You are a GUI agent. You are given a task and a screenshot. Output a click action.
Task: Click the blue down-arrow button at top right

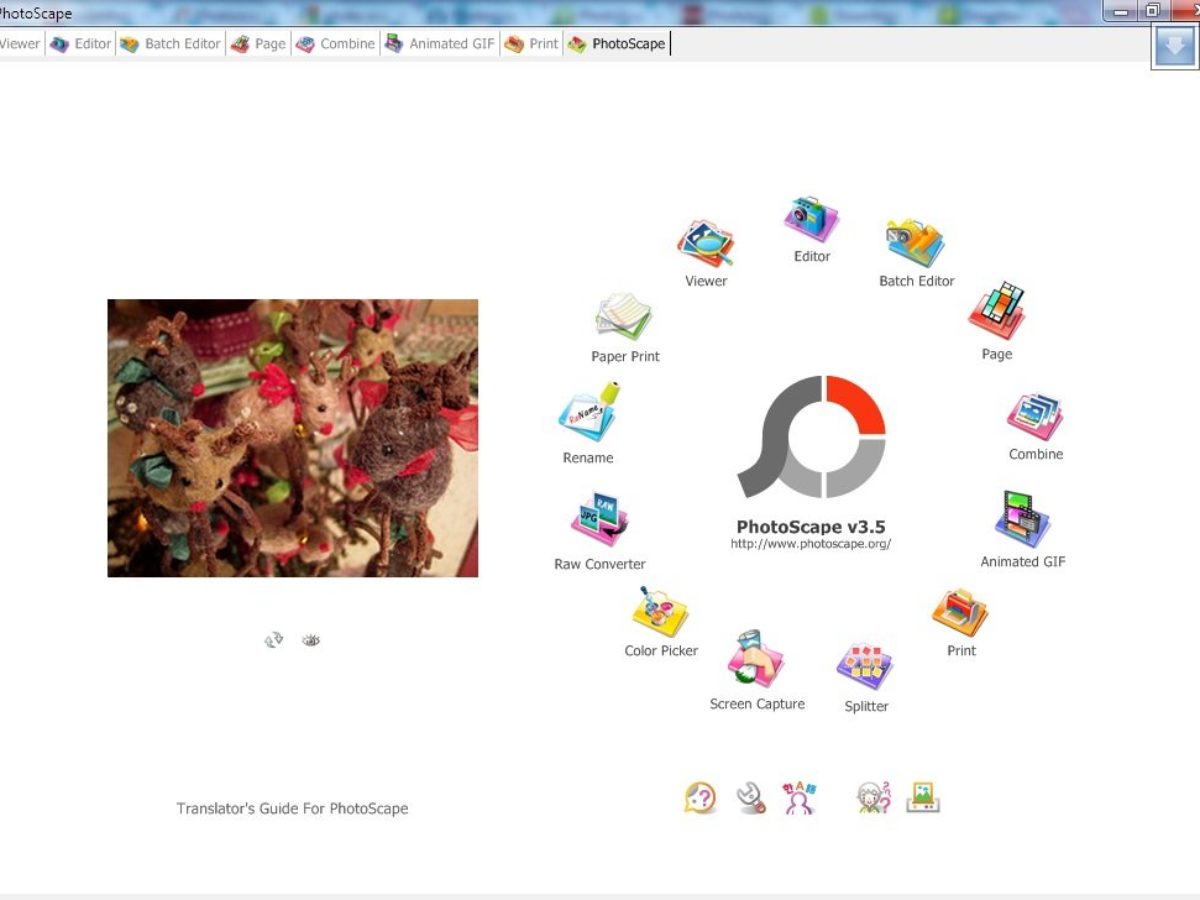tap(1174, 46)
